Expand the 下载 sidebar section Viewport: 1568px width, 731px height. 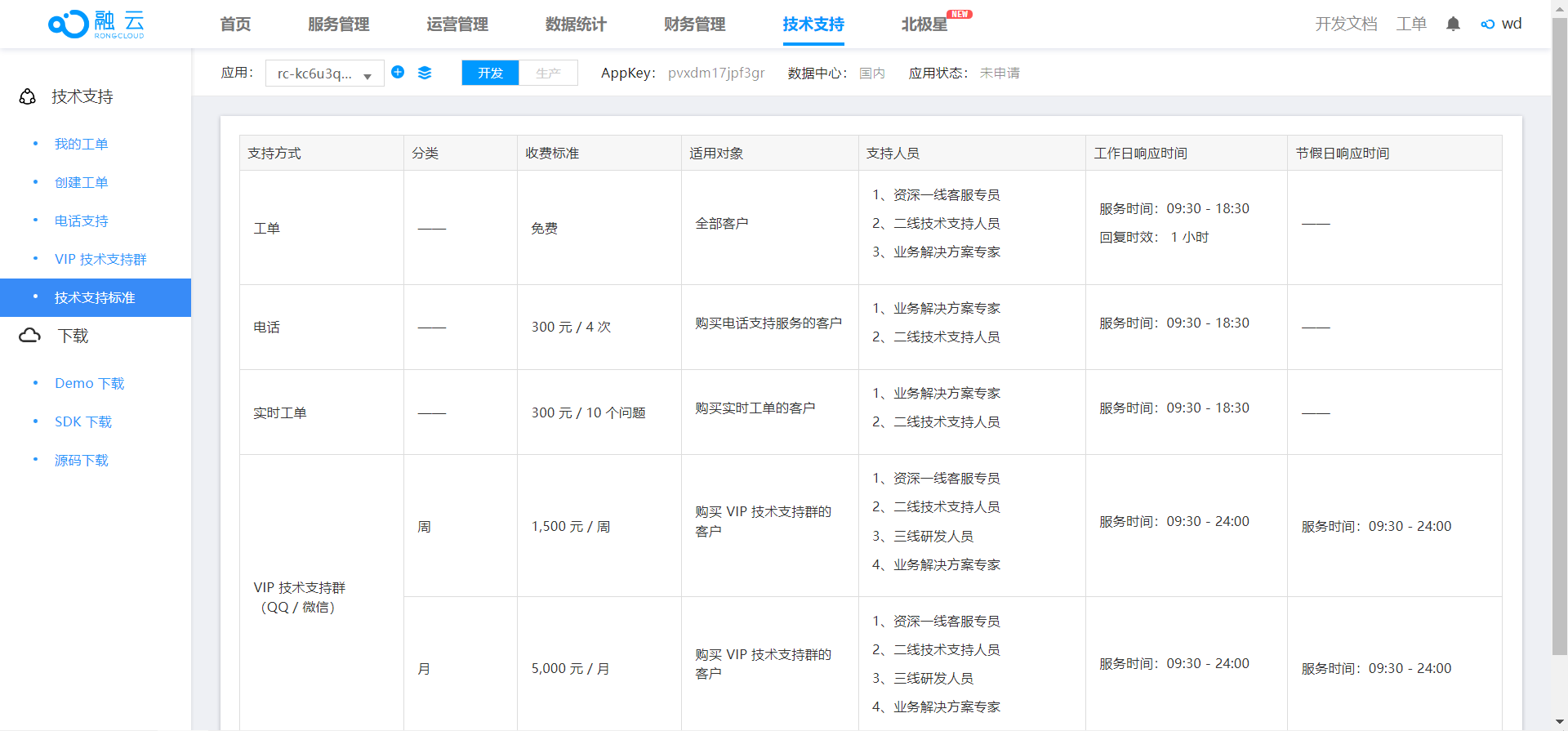pyautogui.click(x=73, y=336)
